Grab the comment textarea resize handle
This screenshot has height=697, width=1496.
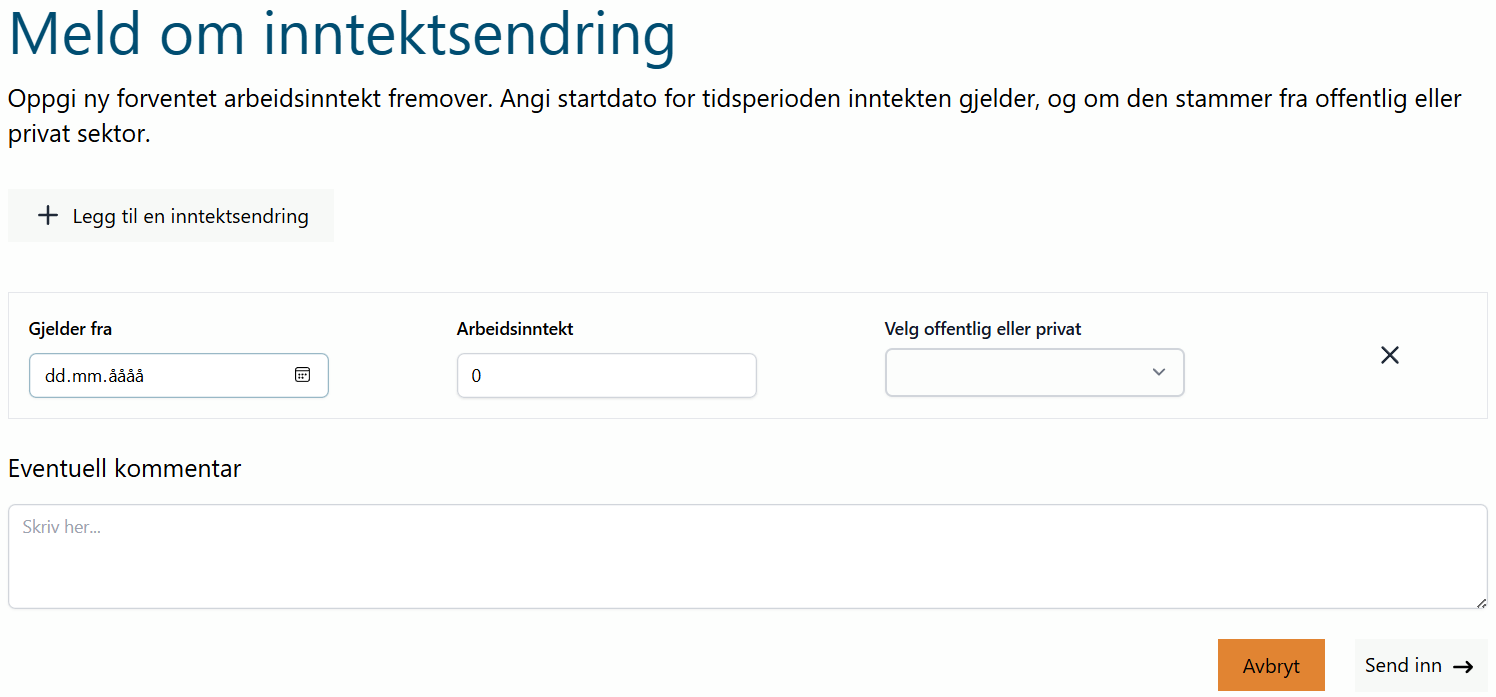pos(1481,602)
